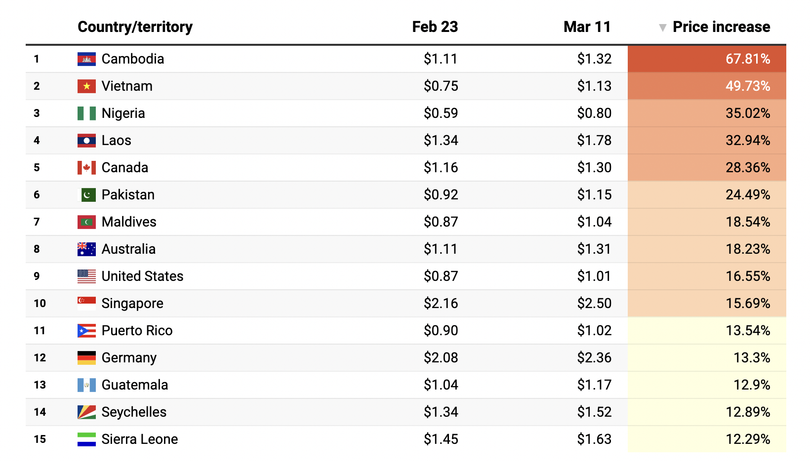Select the Puerto Rico country name
This screenshot has height=461, width=810.
[137, 331]
